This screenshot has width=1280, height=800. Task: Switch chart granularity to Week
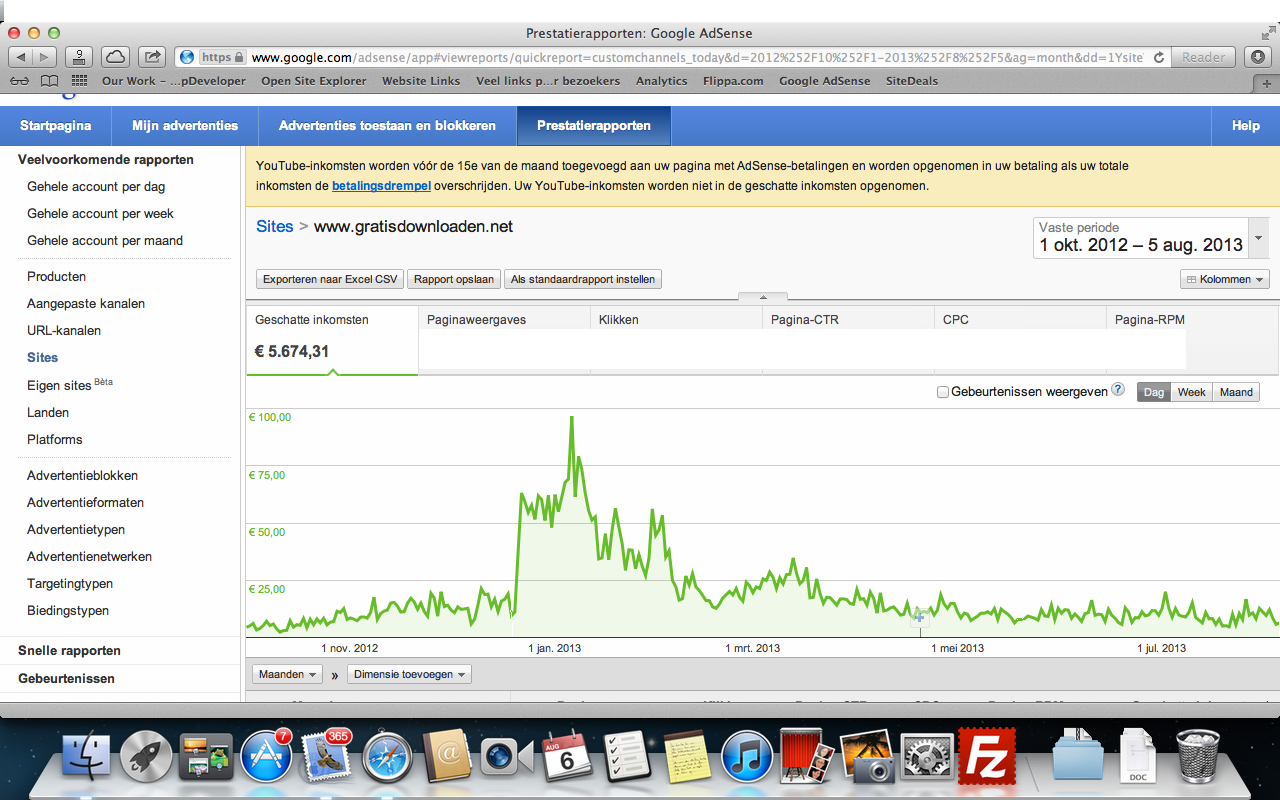point(1191,392)
